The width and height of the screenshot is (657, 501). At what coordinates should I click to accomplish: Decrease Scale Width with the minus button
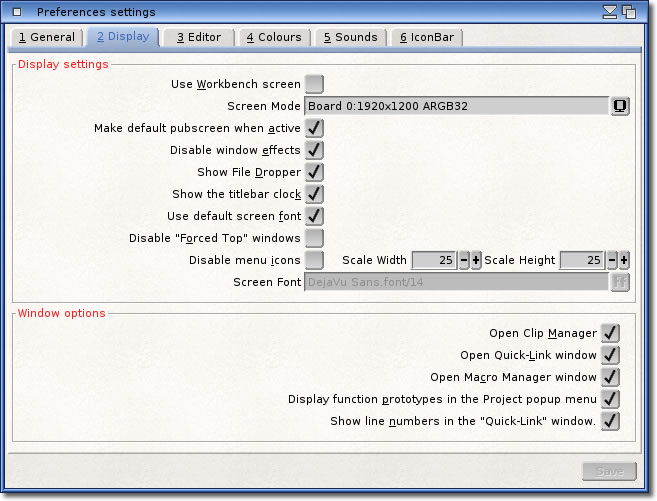pyautogui.click(x=464, y=260)
